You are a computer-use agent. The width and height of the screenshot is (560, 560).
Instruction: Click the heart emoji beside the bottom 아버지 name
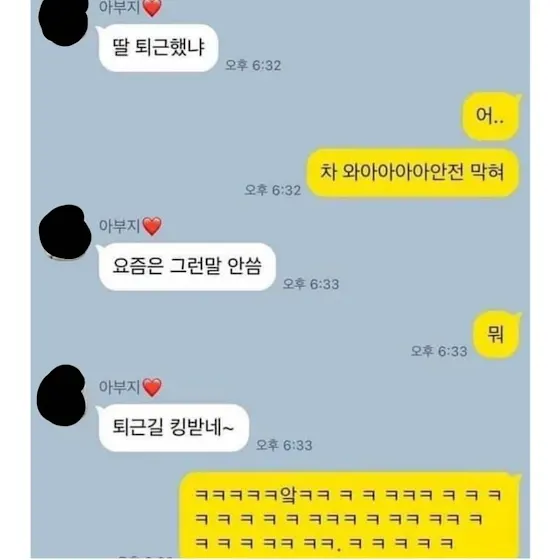tap(152, 387)
